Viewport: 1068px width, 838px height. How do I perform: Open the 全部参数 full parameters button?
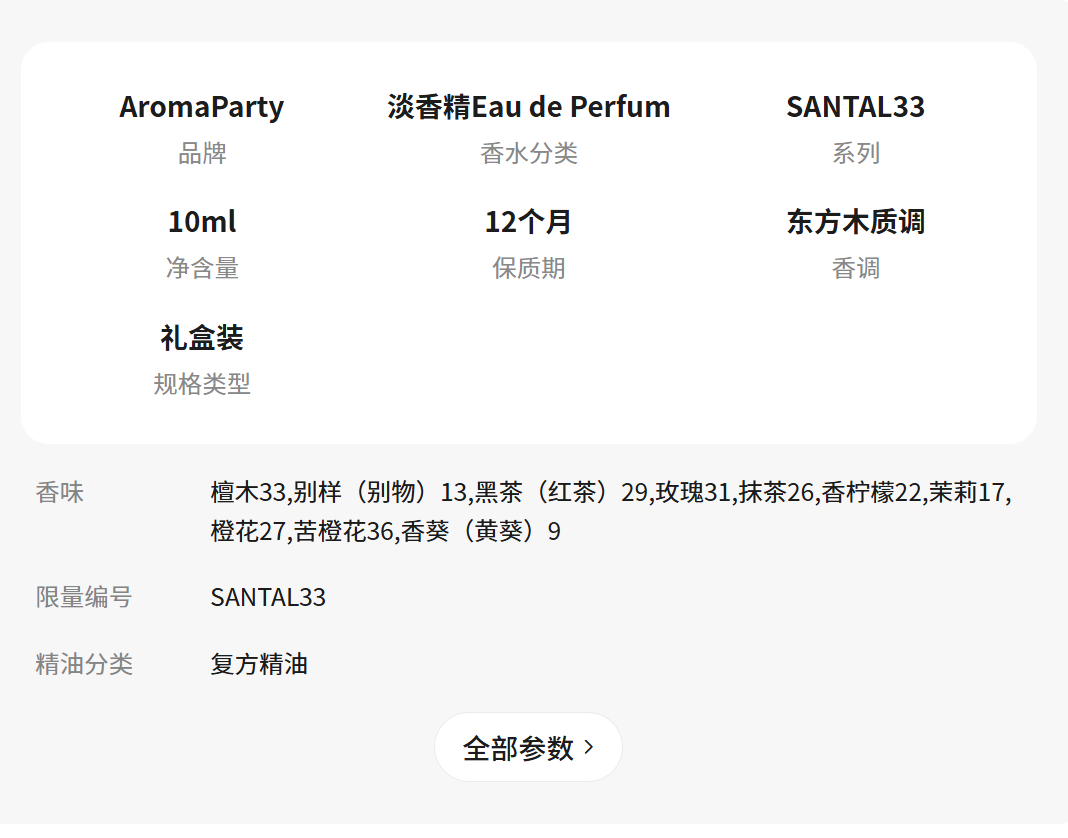527,747
